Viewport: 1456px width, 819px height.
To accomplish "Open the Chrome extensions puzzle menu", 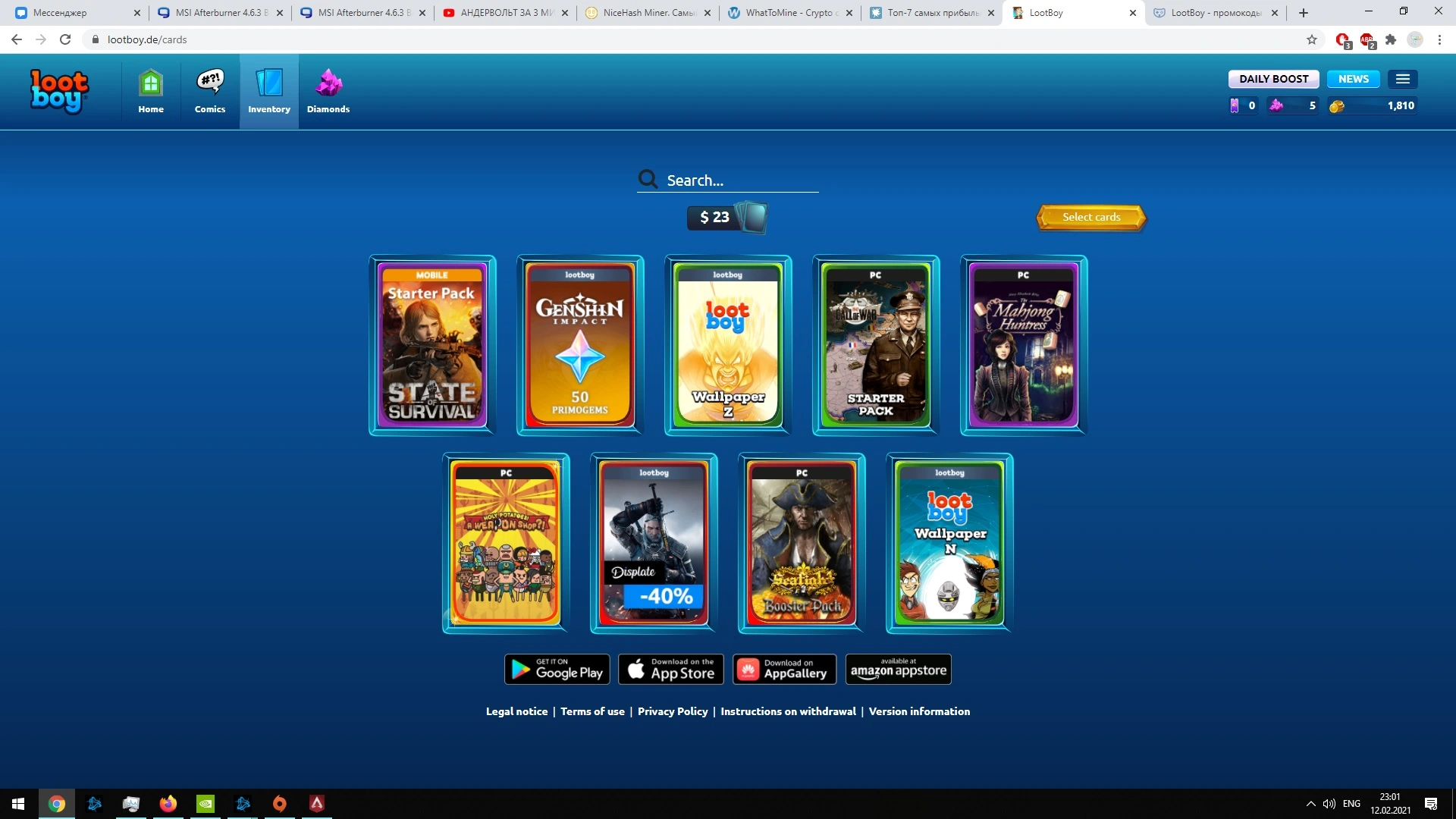I will click(1391, 39).
